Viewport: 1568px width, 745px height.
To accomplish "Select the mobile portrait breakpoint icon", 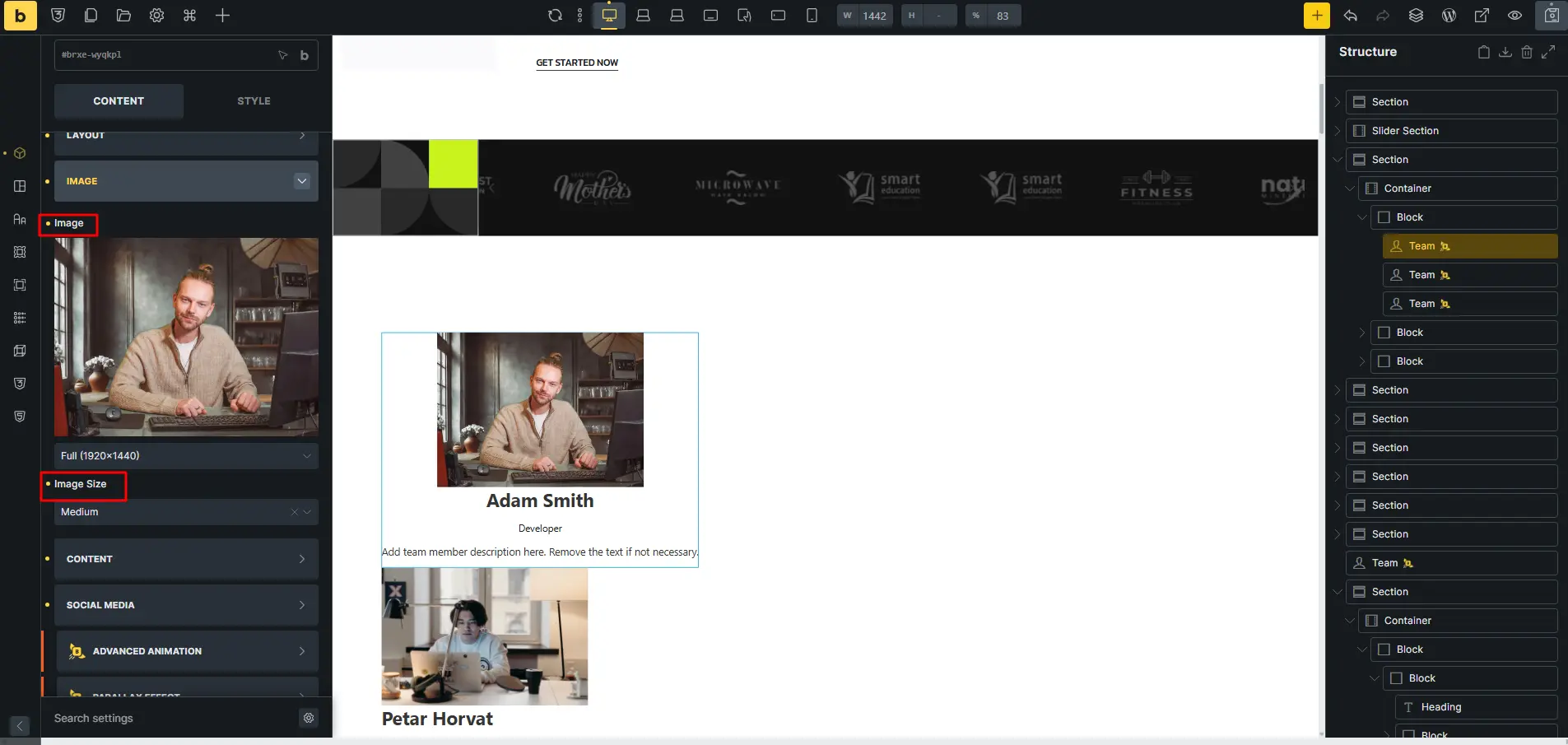I will [x=812, y=16].
